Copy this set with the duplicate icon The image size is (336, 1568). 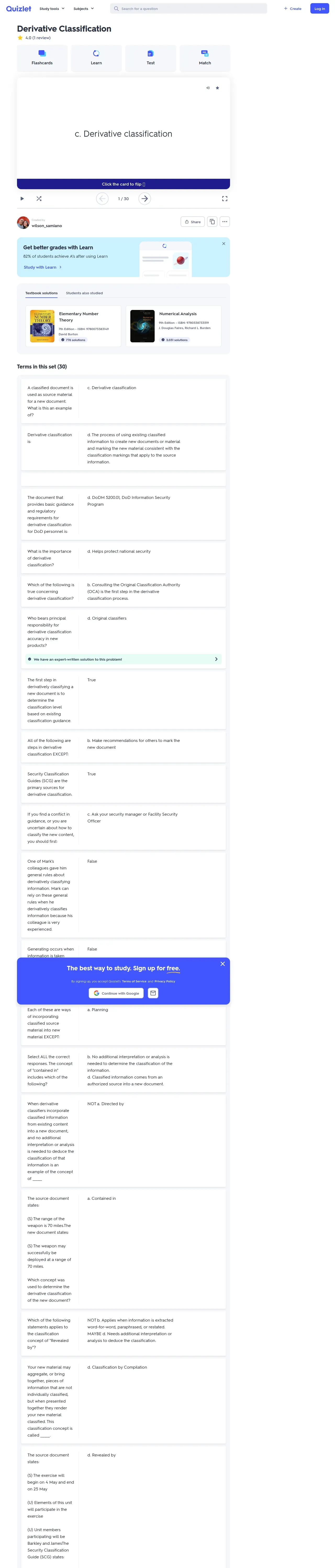click(212, 222)
